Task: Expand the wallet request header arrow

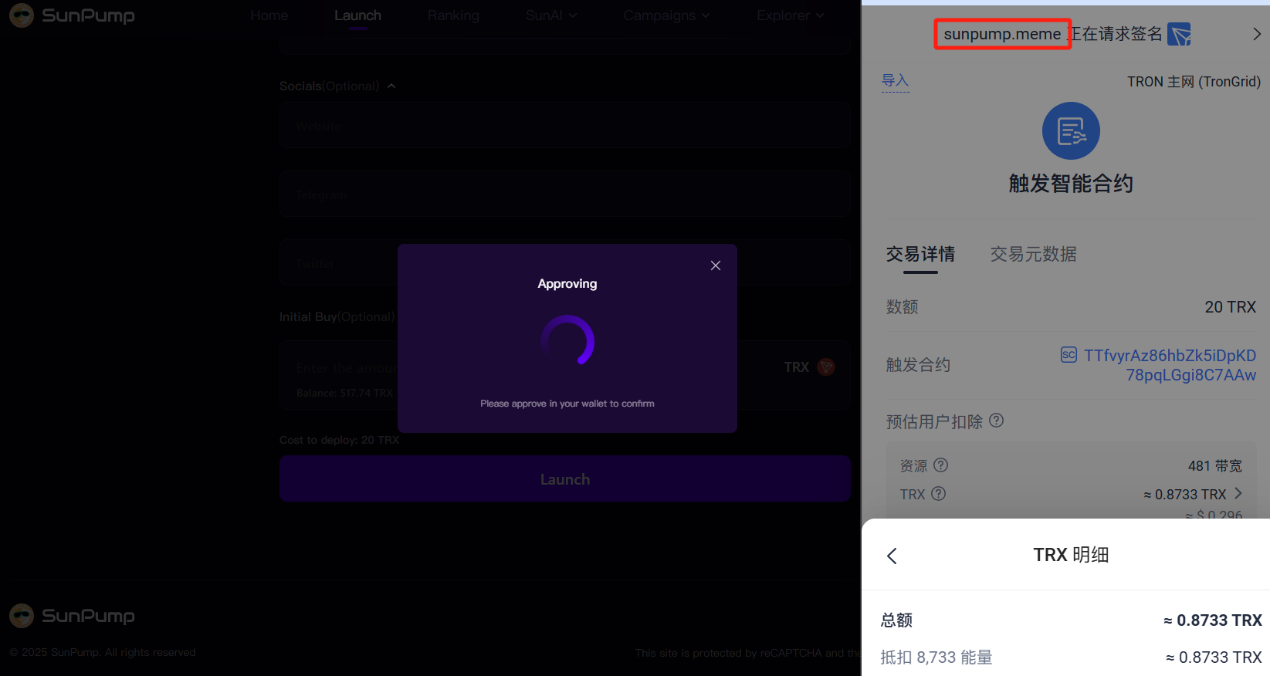Action: (x=1257, y=34)
